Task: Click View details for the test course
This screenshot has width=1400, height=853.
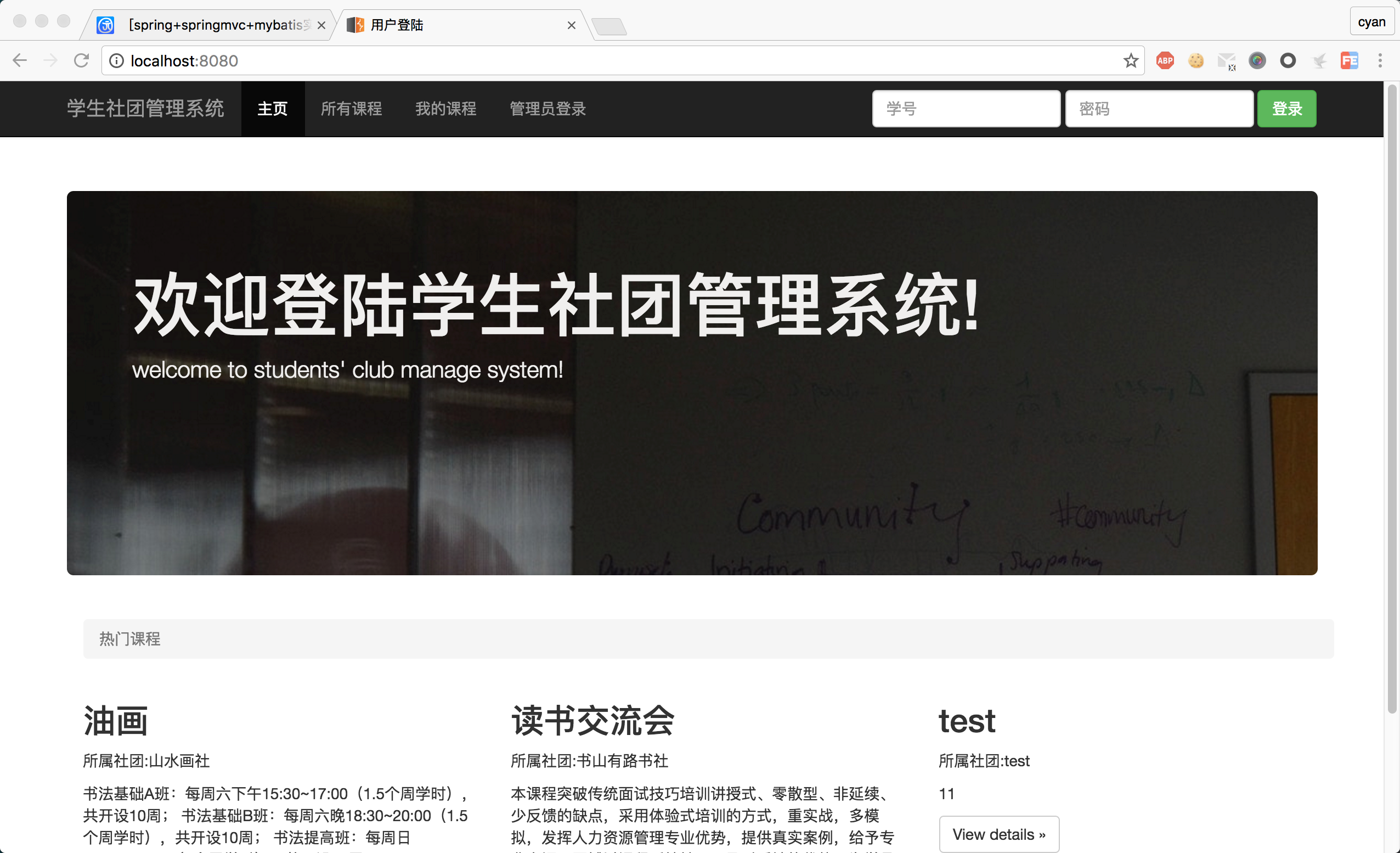Action: [x=999, y=834]
